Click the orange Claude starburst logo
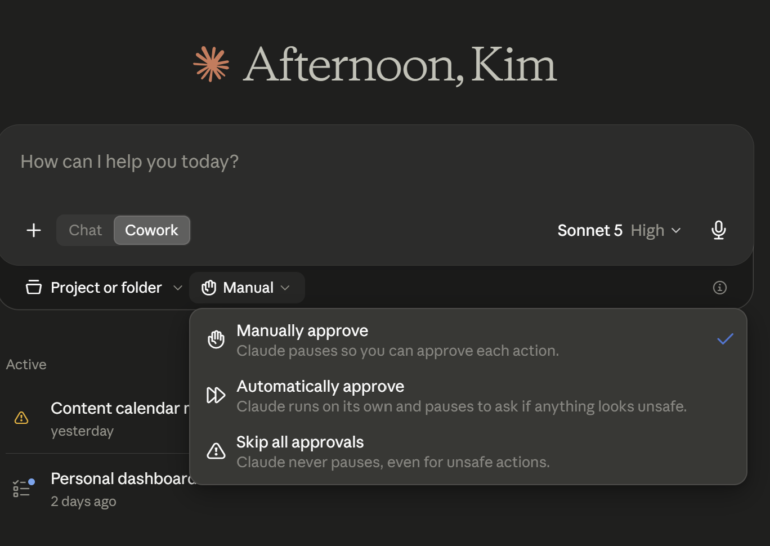770x546 pixels. pos(211,64)
